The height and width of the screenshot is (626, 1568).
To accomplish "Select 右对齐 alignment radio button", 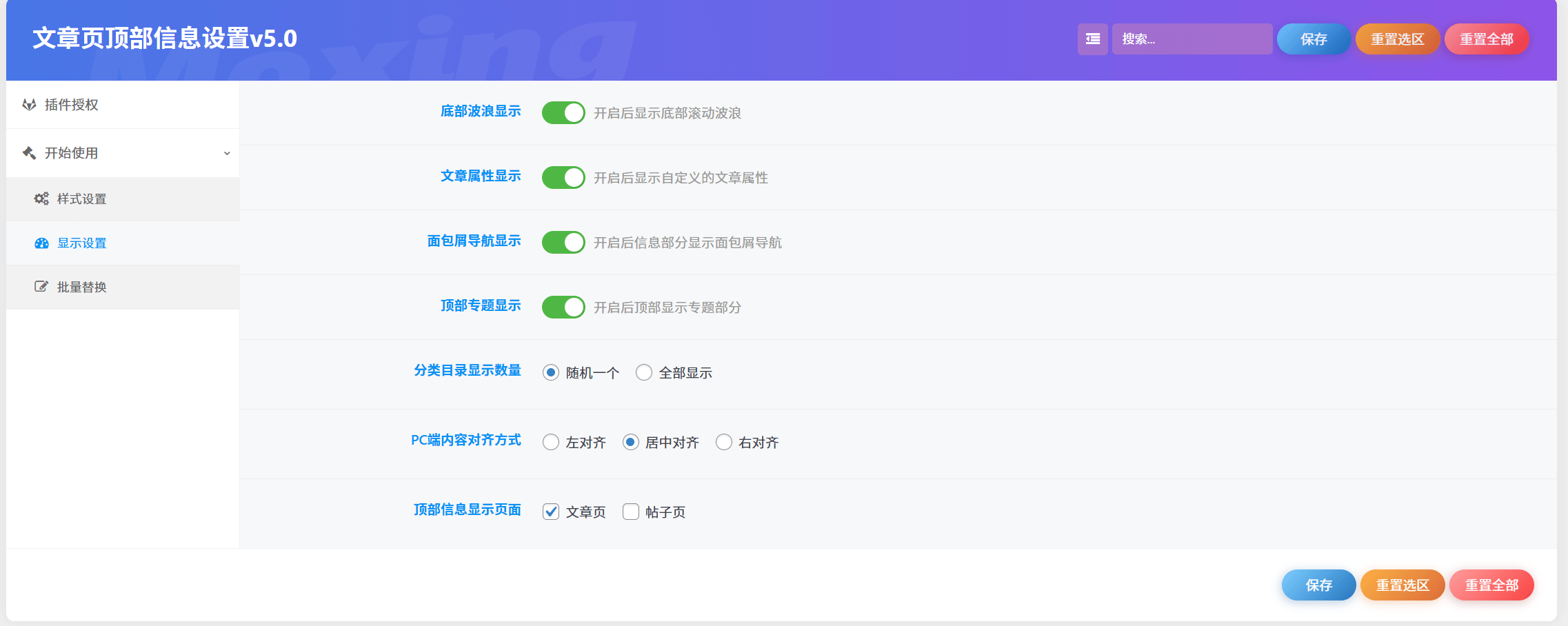I will [x=723, y=443].
